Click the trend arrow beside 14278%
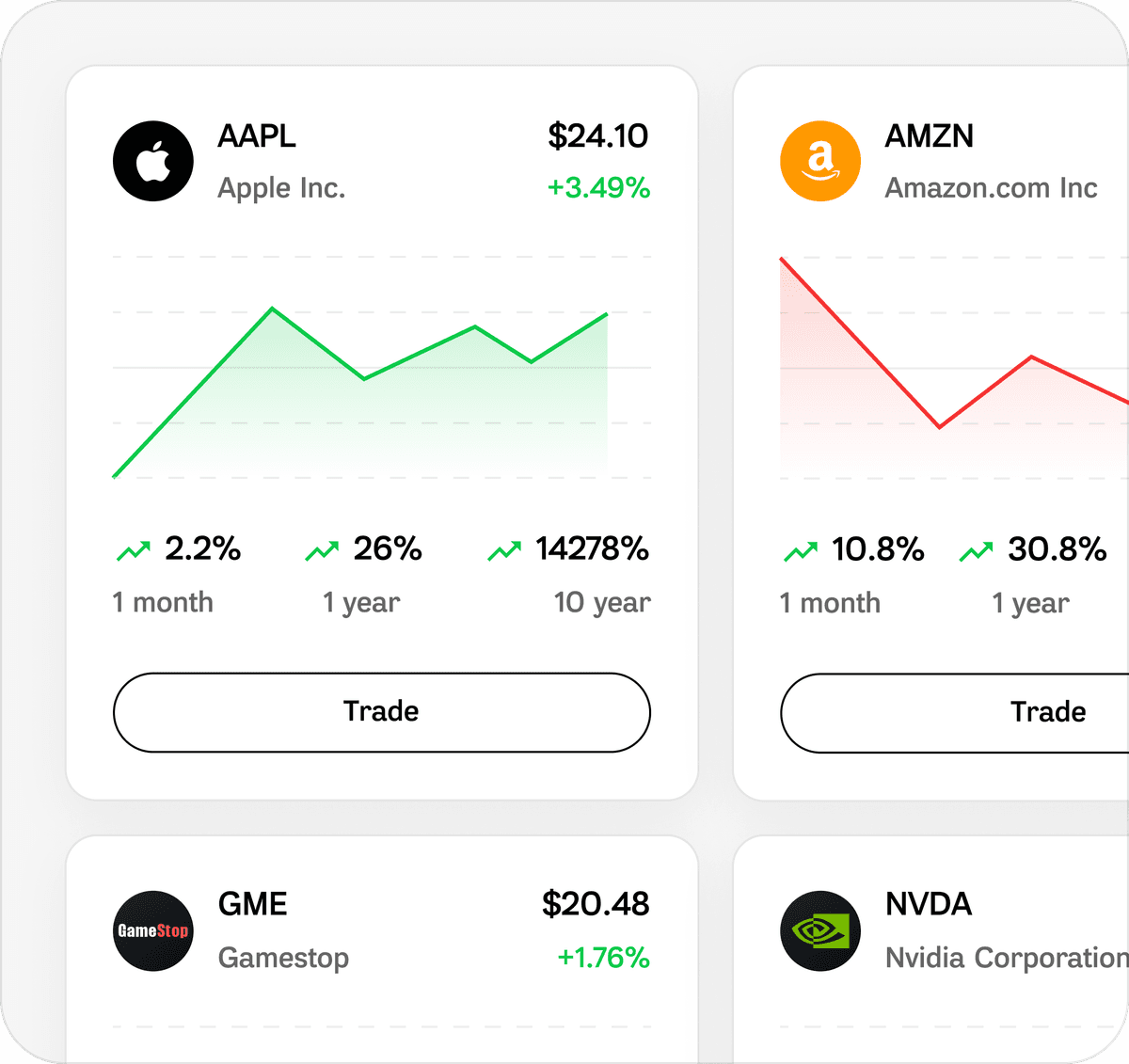This screenshot has height=1064, width=1129. coord(504,550)
